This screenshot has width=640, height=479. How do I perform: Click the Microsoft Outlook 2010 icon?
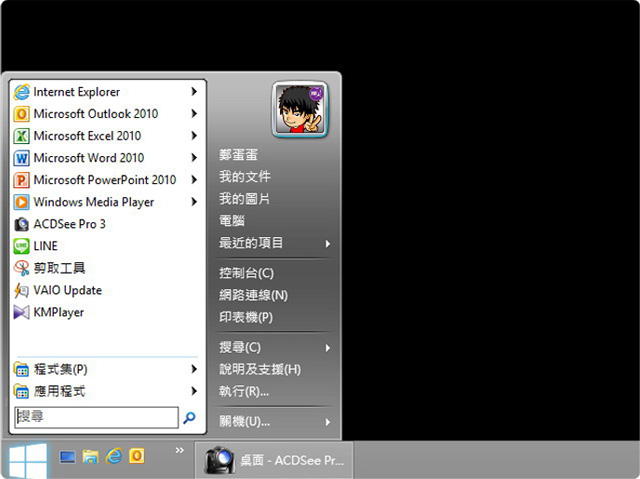tap(21, 114)
